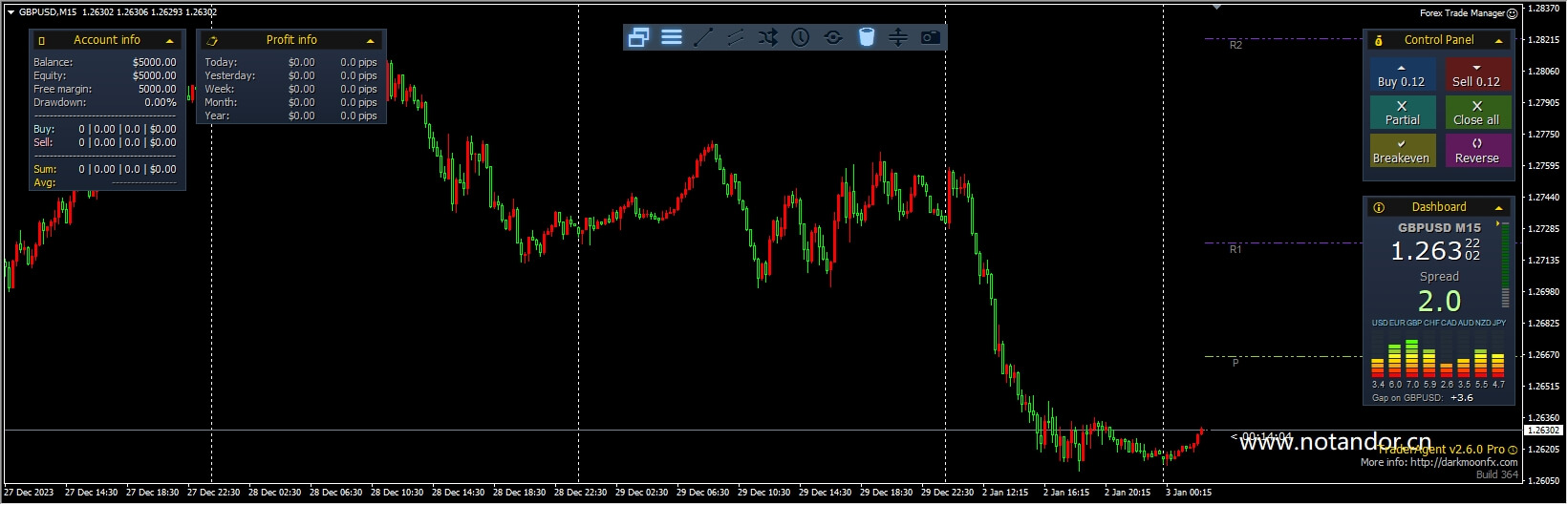Click the P pivot level label
The height and width of the screenshot is (505, 1568).
pyautogui.click(x=1235, y=363)
